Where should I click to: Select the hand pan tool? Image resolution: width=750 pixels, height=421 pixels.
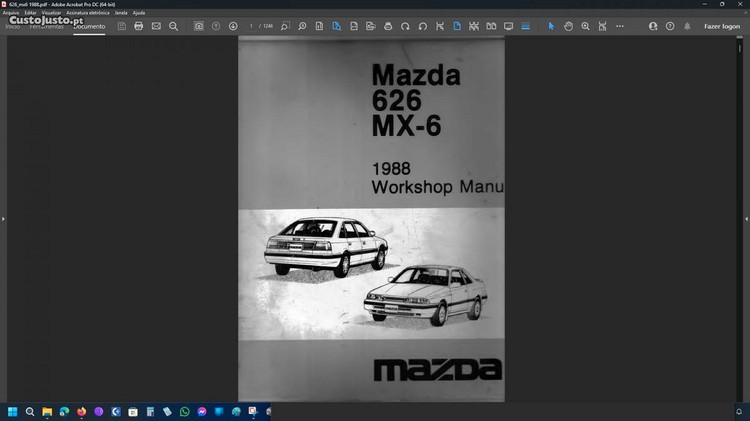click(x=568, y=26)
